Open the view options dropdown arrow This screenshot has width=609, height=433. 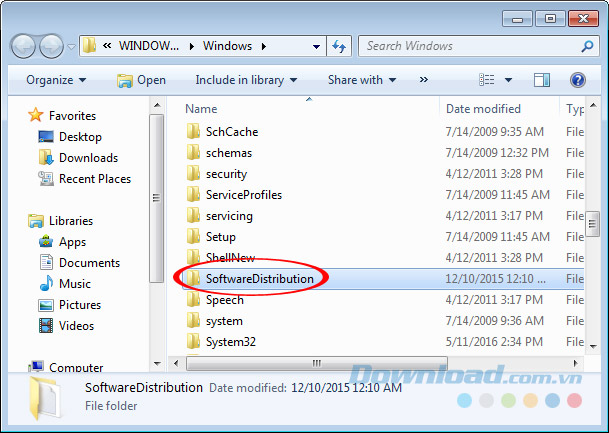point(508,80)
